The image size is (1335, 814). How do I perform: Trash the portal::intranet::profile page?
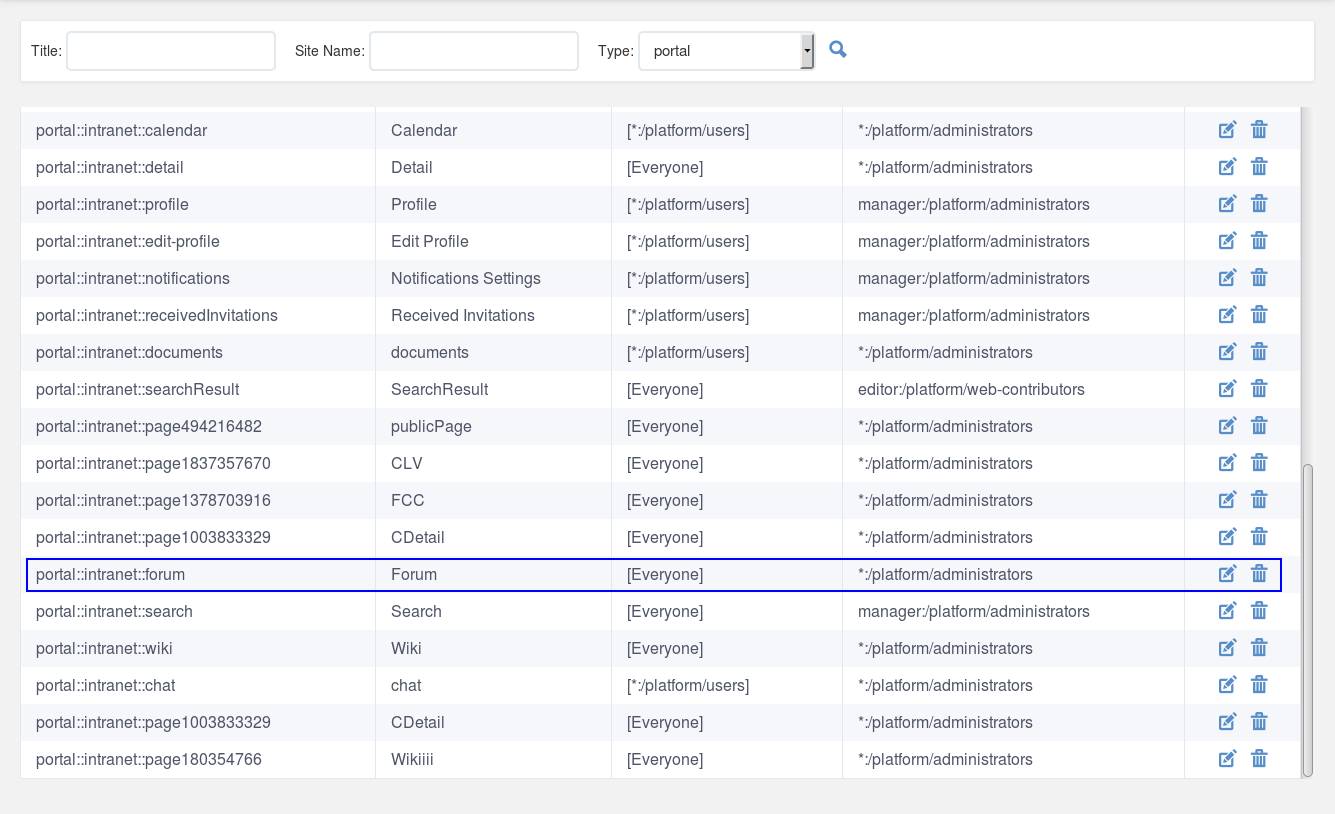point(1259,204)
